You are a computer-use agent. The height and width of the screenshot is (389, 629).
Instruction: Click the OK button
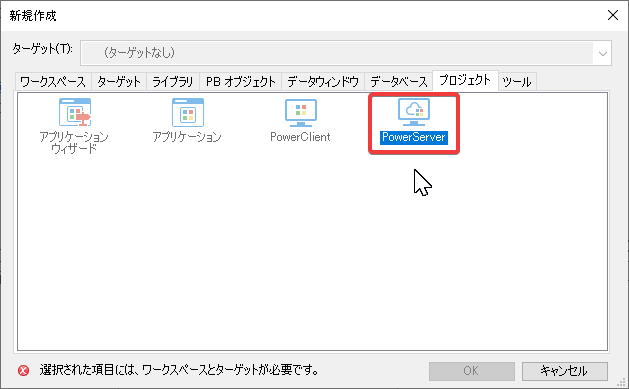471,371
